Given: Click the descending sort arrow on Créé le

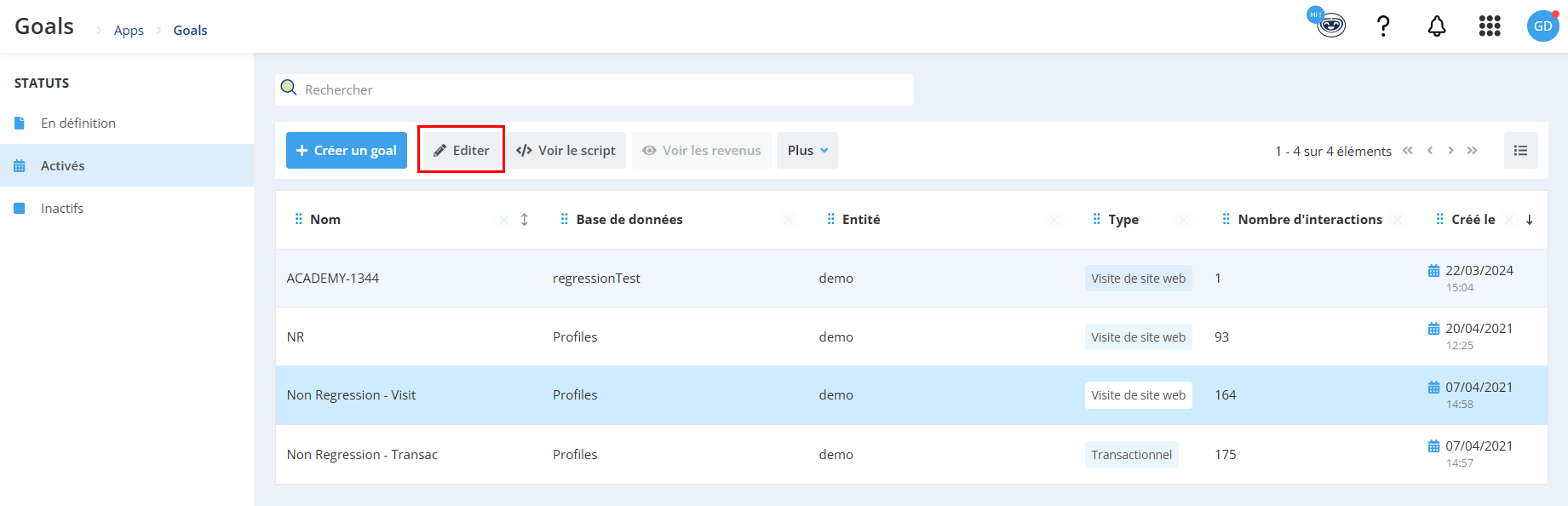Looking at the screenshot, I should pos(1530,220).
